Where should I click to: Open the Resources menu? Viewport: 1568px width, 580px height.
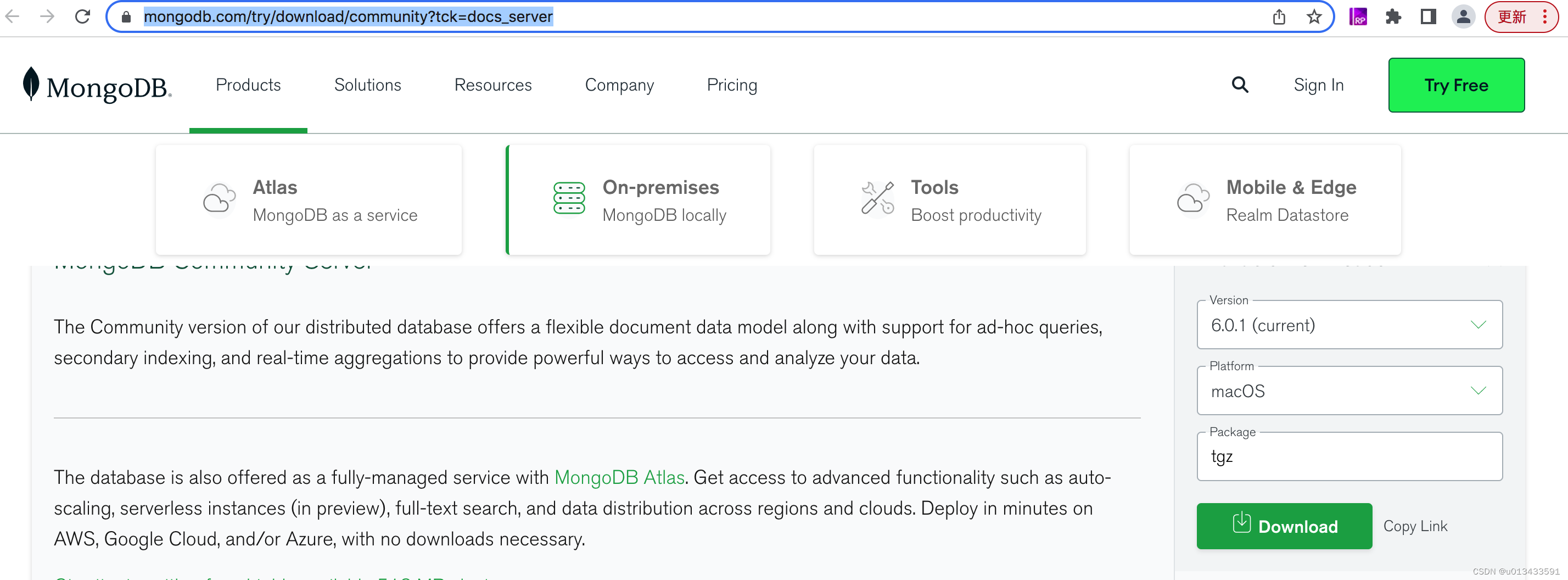pyautogui.click(x=493, y=85)
